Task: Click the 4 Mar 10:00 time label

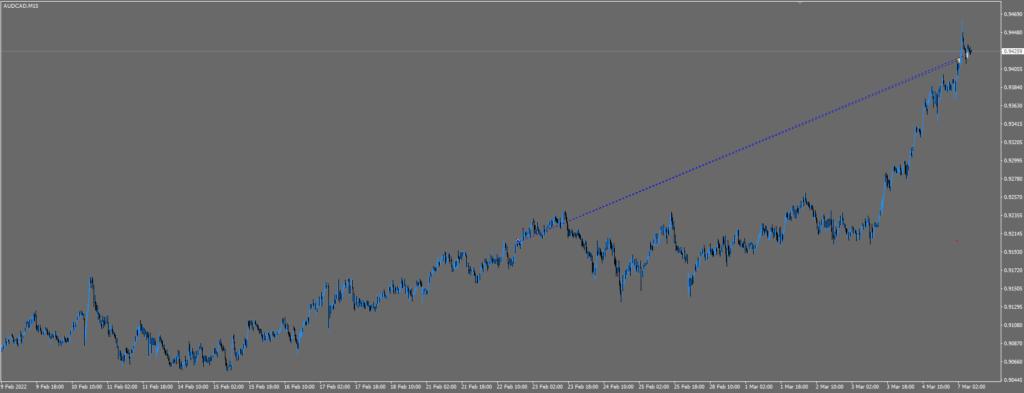Action: pyautogui.click(x=936, y=386)
